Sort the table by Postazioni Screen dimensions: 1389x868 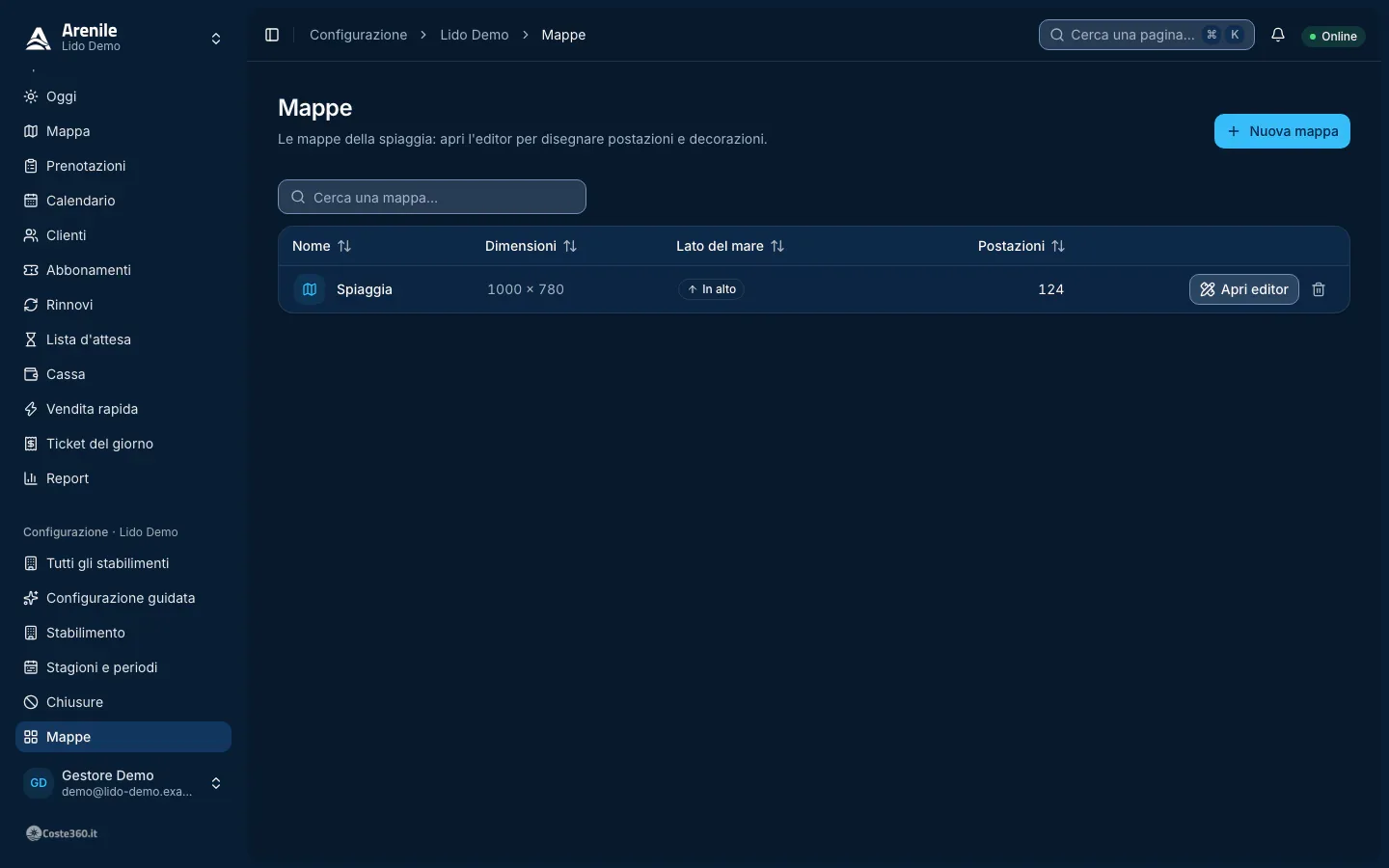[1021, 246]
